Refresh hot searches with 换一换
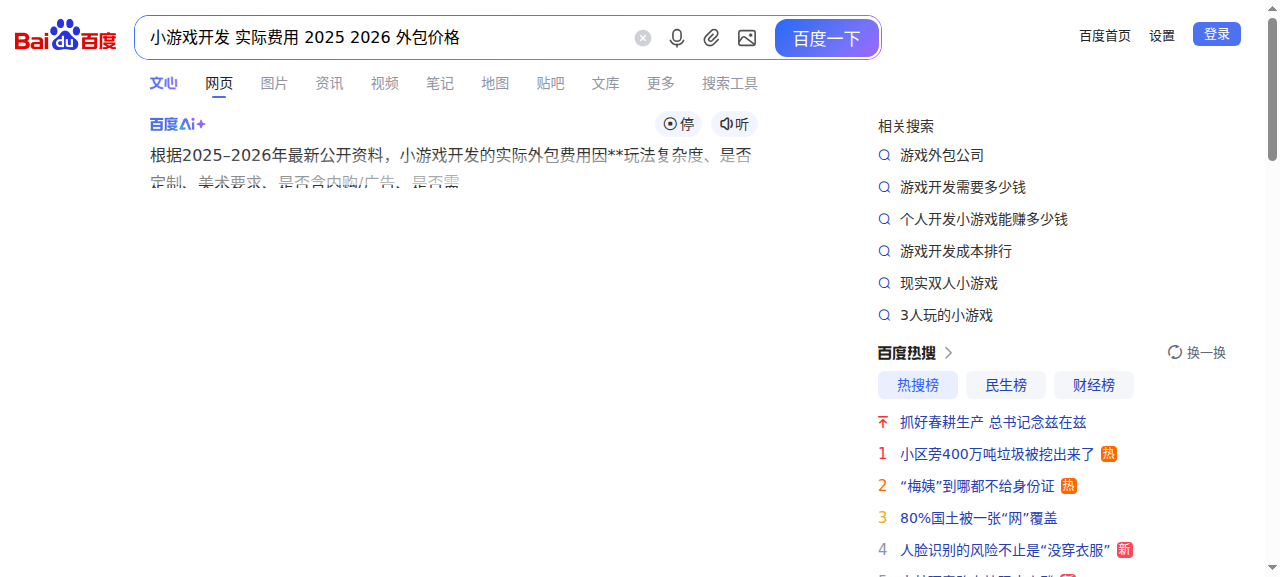Image resolution: width=1280 pixels, height=577 pixels. [1197, 353]
